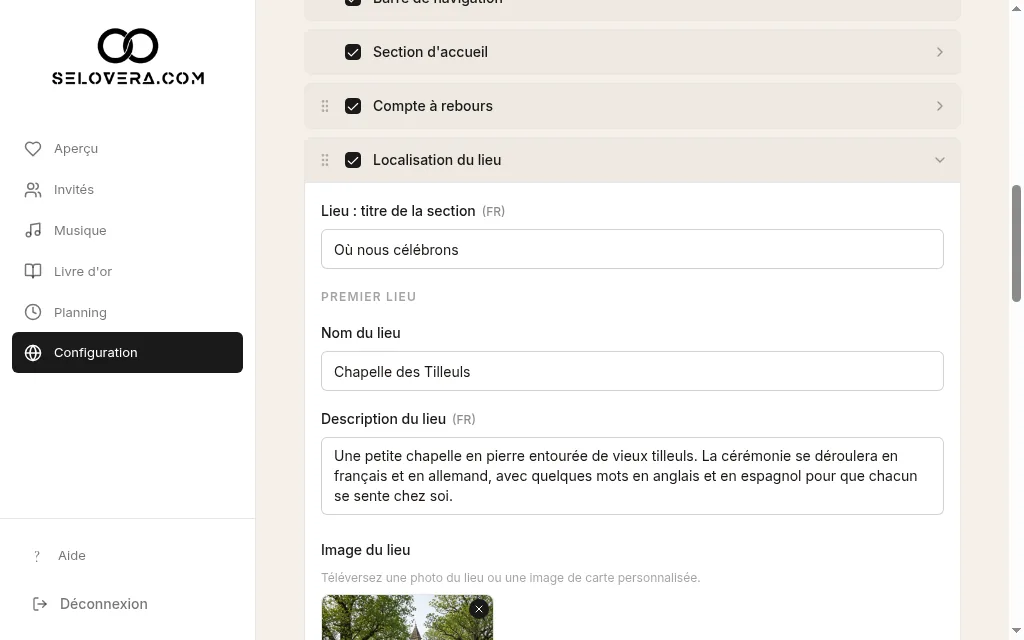Grab the drag handle of Localisation du lieu
1024x640 pixels.
pyautogui.click(x=325, y=160)
